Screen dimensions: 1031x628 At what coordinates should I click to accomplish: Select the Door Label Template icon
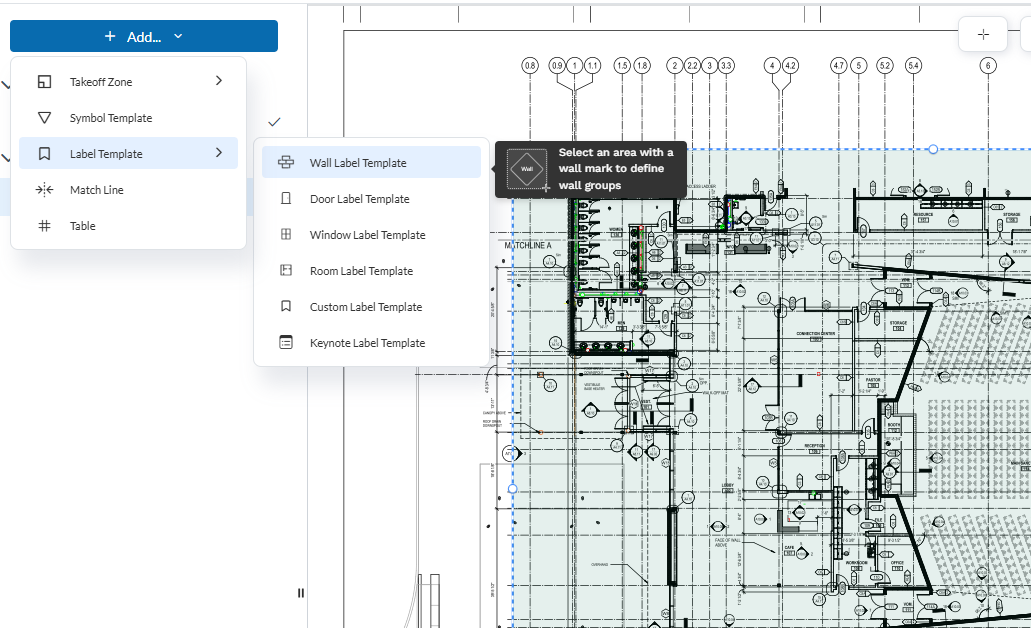(286, 198)
